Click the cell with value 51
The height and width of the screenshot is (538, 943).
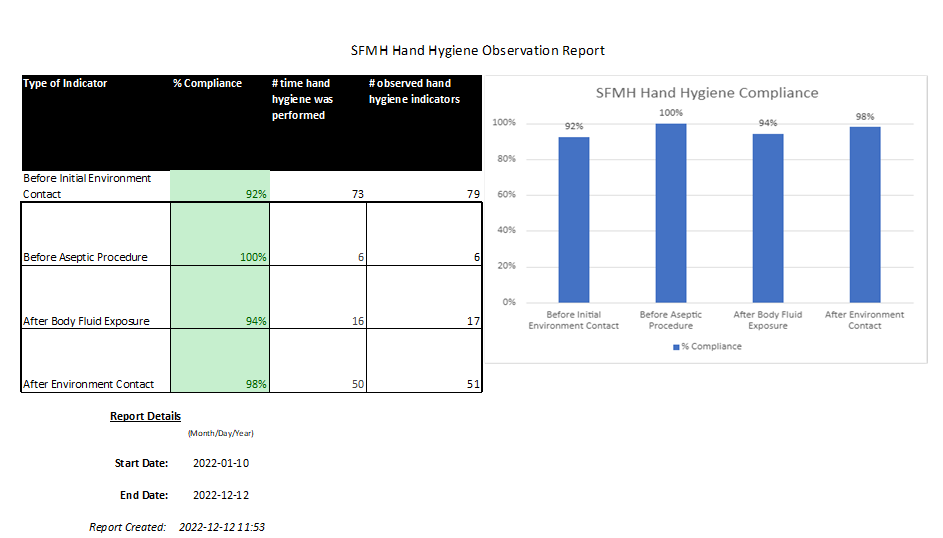(x=424, y=361)
